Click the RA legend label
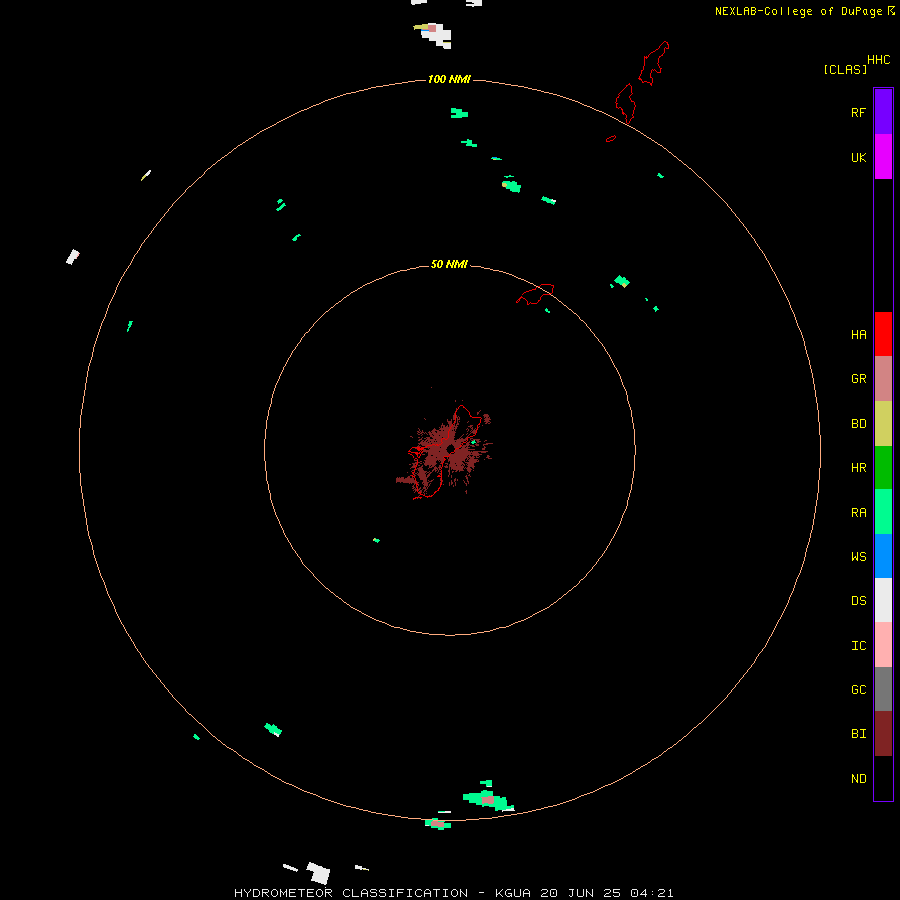The height and width of the screenshot is (900, 900). point(858,513)
